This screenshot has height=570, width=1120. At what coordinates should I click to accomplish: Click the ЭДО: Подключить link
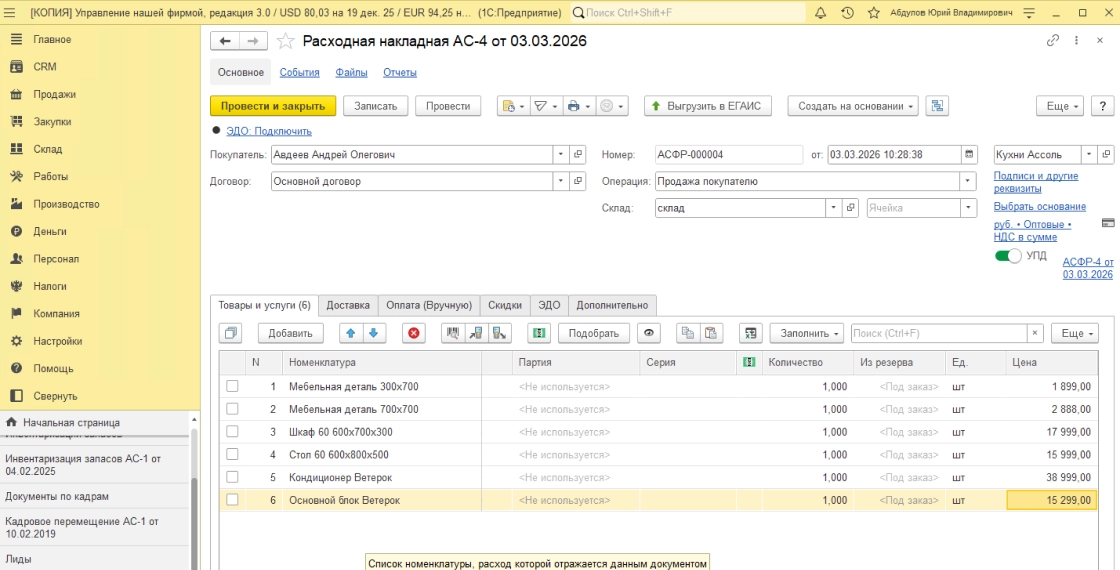click(x=269, y=131)
